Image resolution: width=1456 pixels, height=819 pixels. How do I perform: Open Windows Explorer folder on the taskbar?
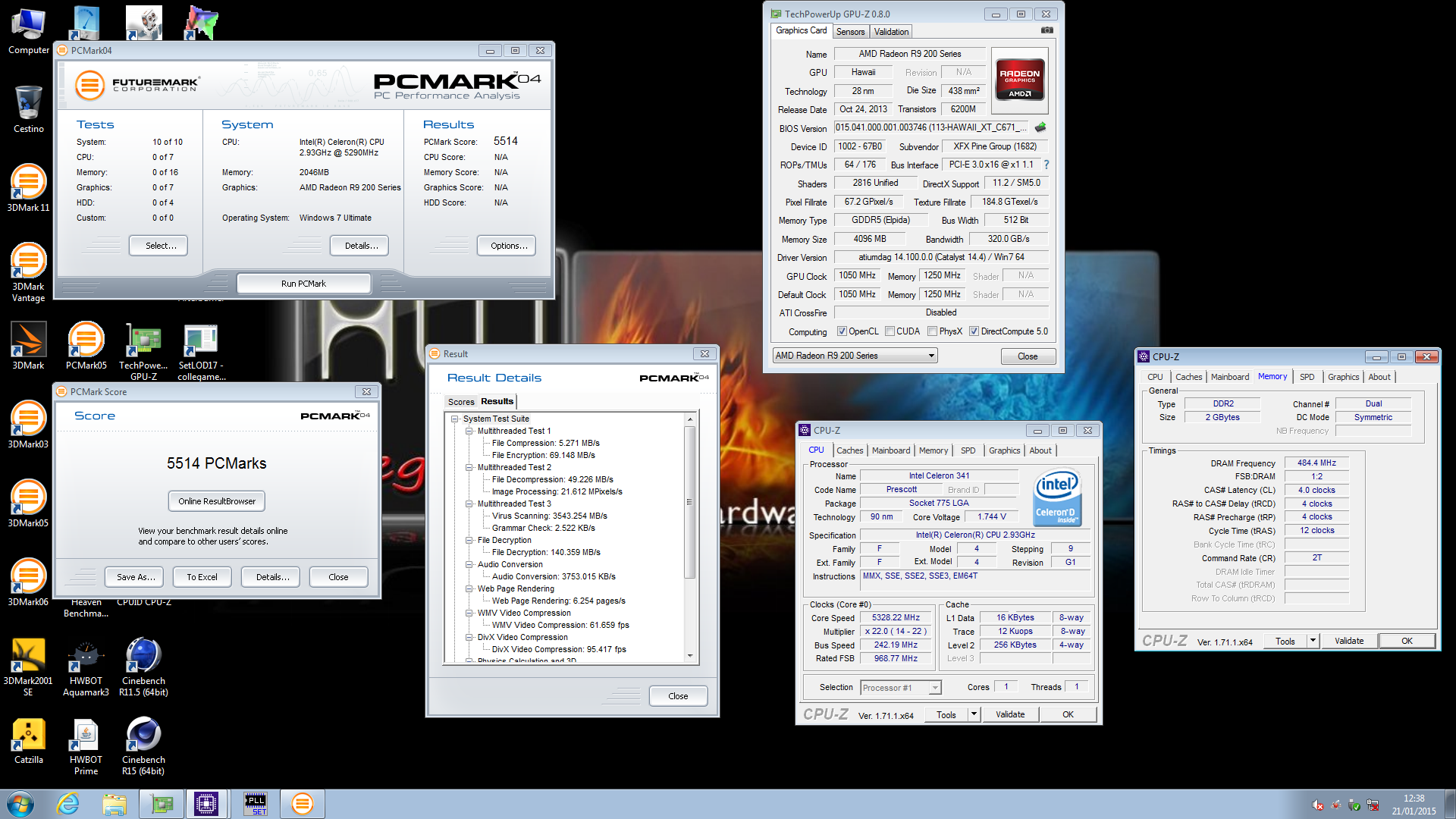[x=115, y=804]
